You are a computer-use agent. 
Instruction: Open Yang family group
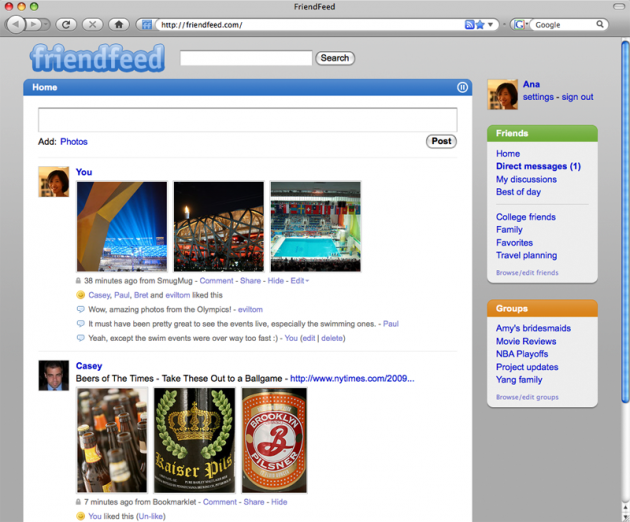click(519, 380)
